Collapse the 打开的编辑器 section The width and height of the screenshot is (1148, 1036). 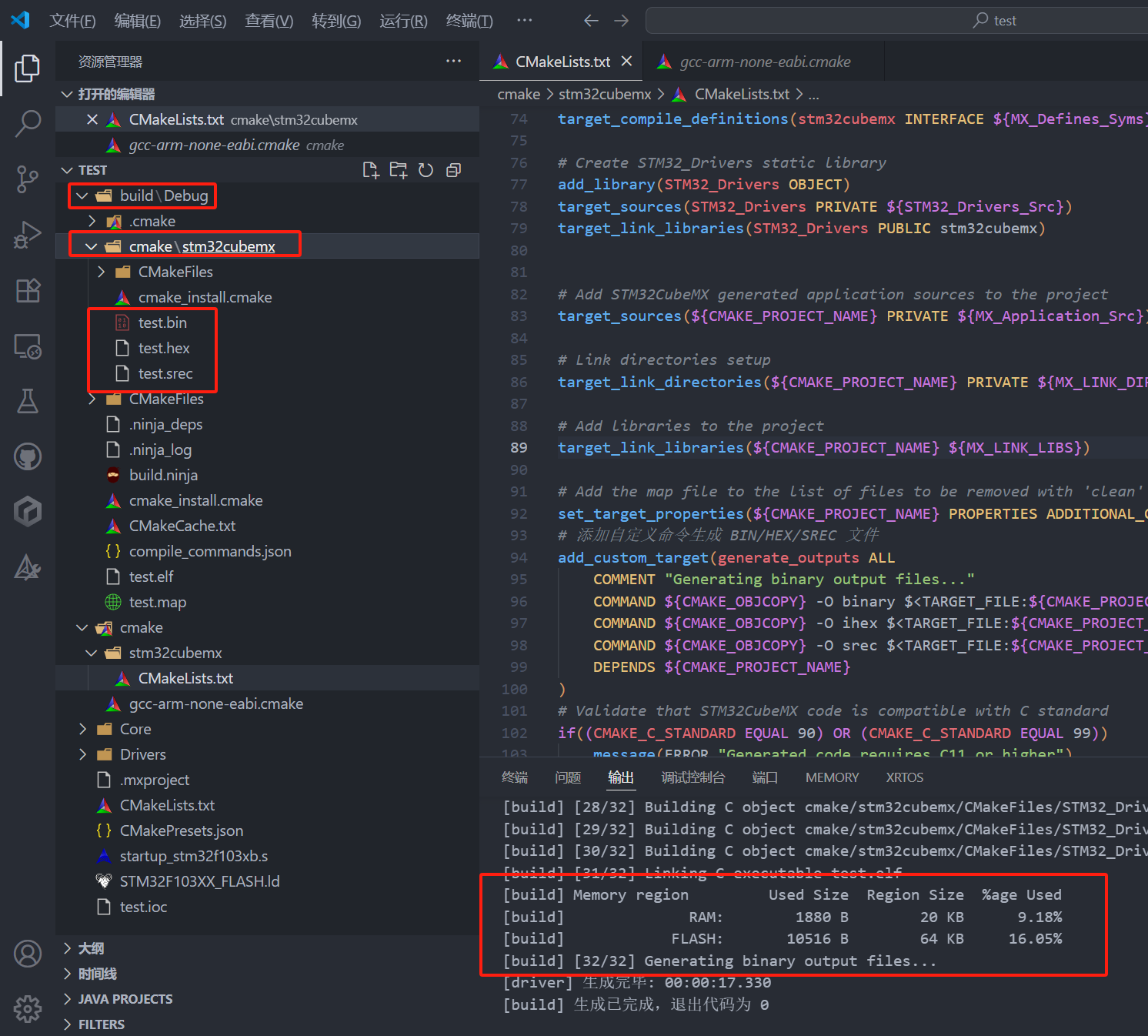point(267,94)
